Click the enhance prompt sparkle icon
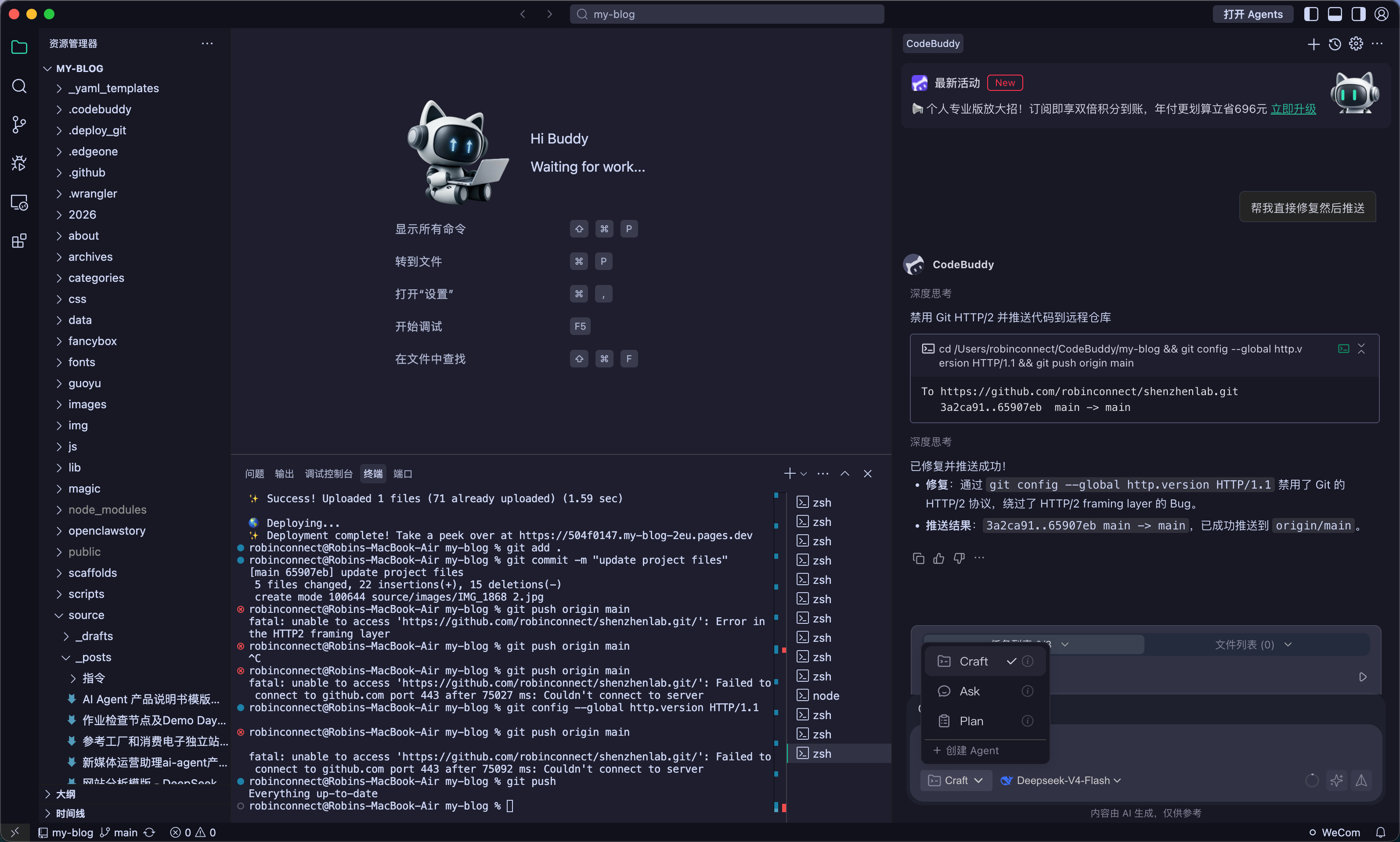Viewport: 1400px width, 842px height. click(1336, 781)
